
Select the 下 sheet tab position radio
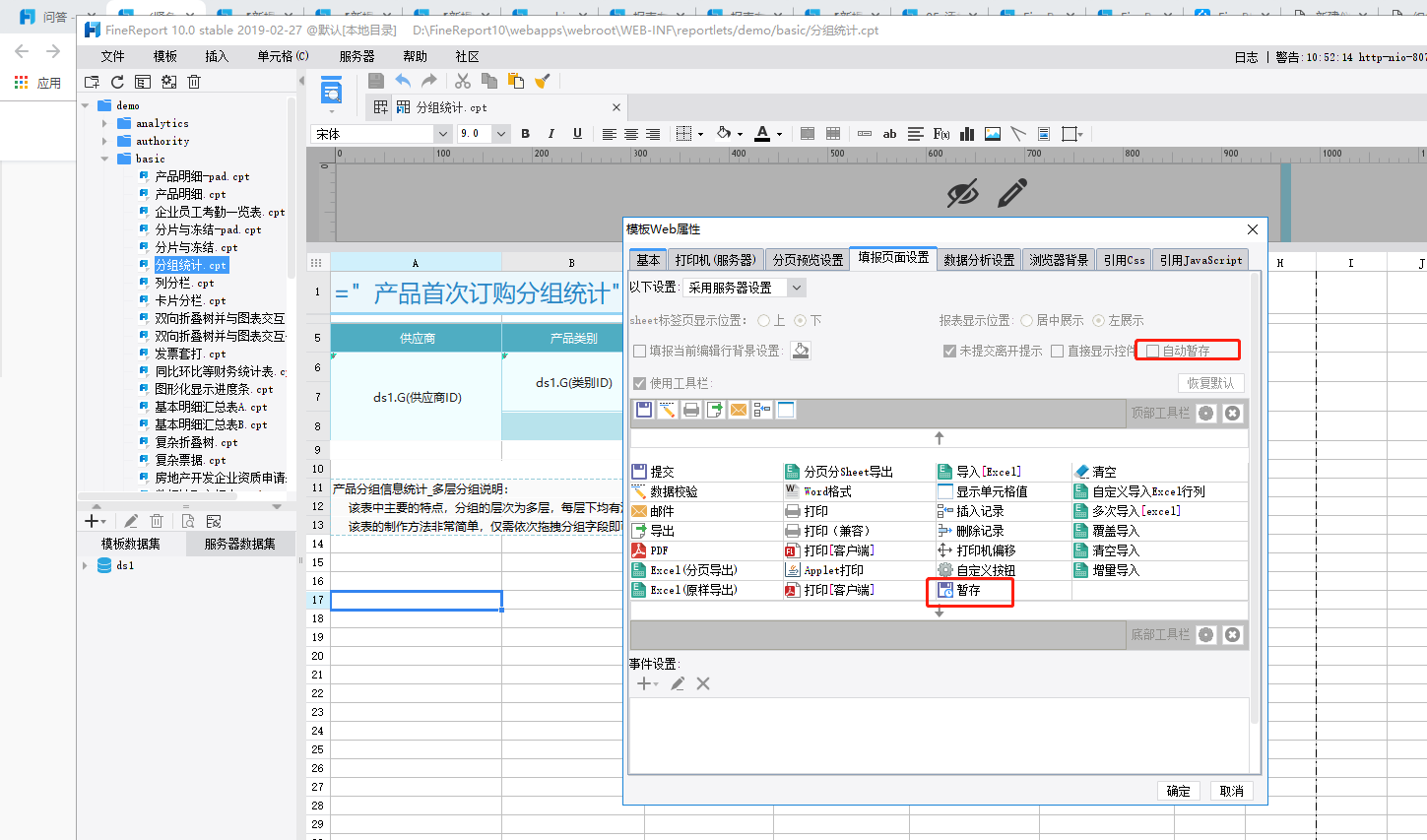point(801,320)
